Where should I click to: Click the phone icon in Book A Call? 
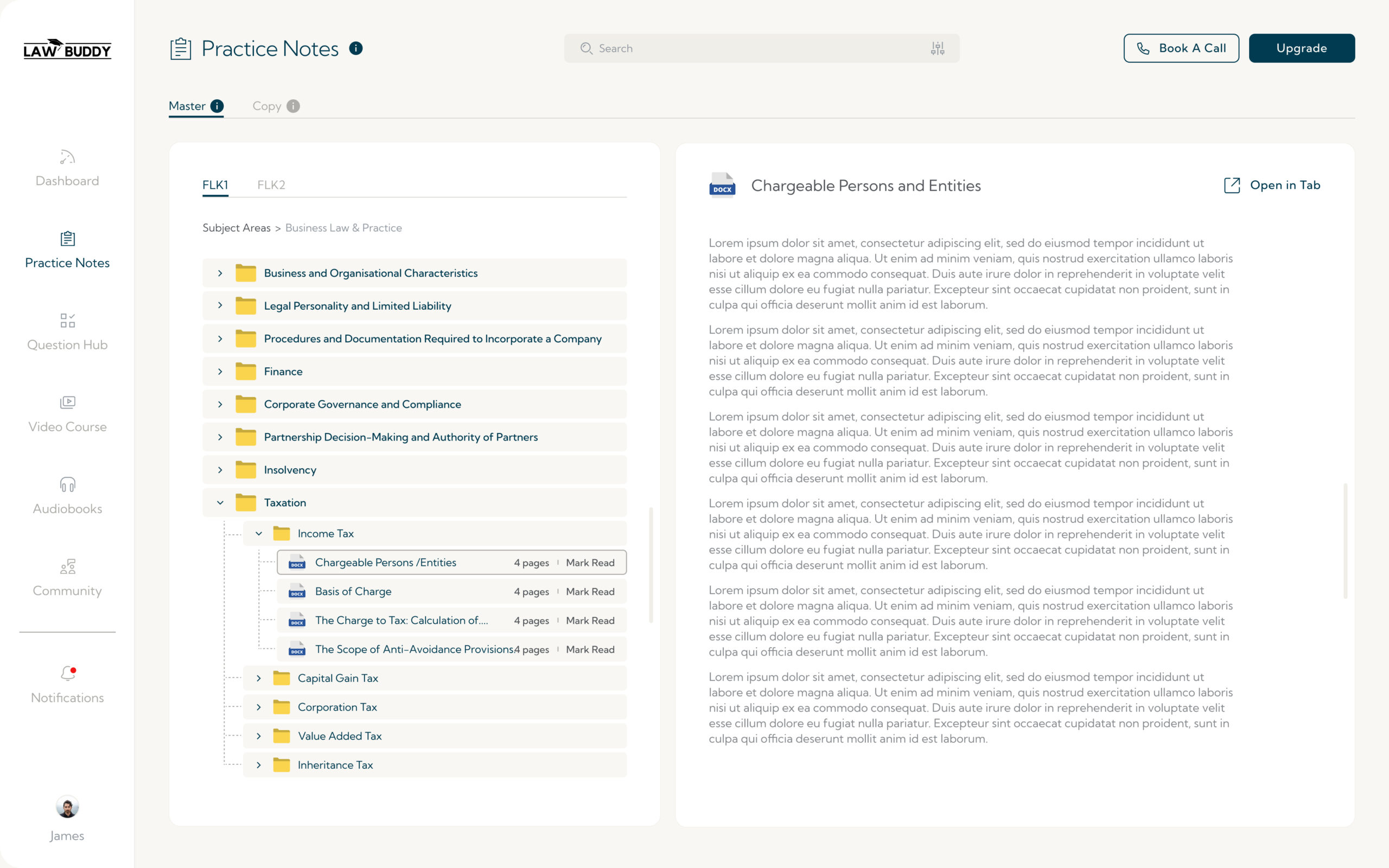(1143, 48)
